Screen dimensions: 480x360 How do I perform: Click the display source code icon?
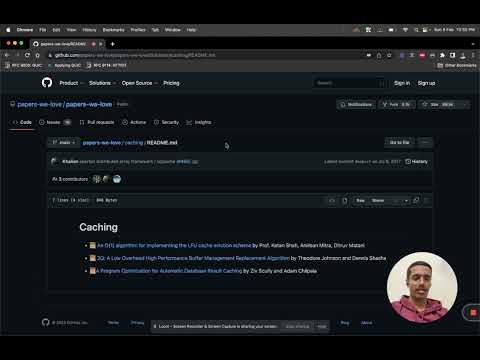[x=332, y=200]
